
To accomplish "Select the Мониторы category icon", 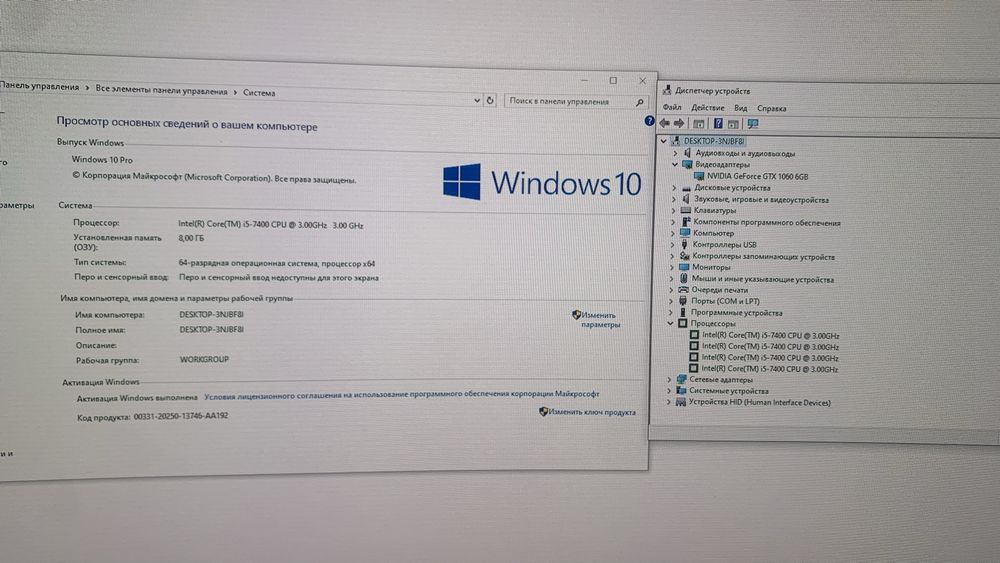I will [684, 267].
